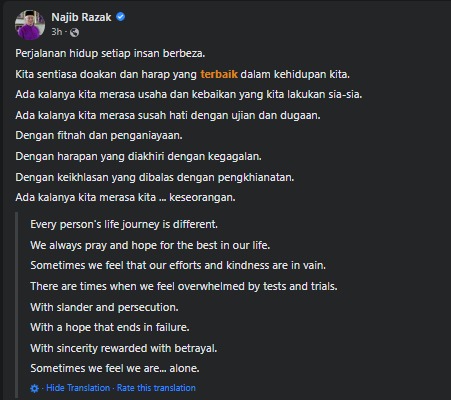The width and height of the screenshot is (451, 400).
Task: Click translated line 'Every person's life journey is different'
Action: tap(124, 224)
